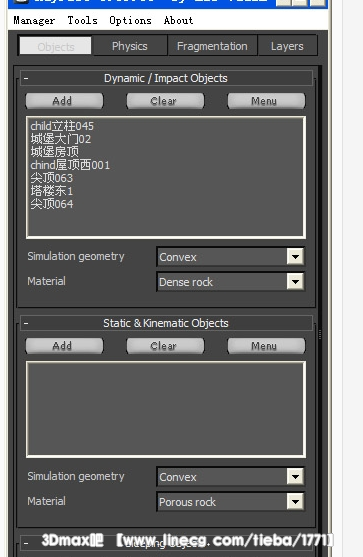Click Add in Dynamic / Impact Objects

(64, 101)
